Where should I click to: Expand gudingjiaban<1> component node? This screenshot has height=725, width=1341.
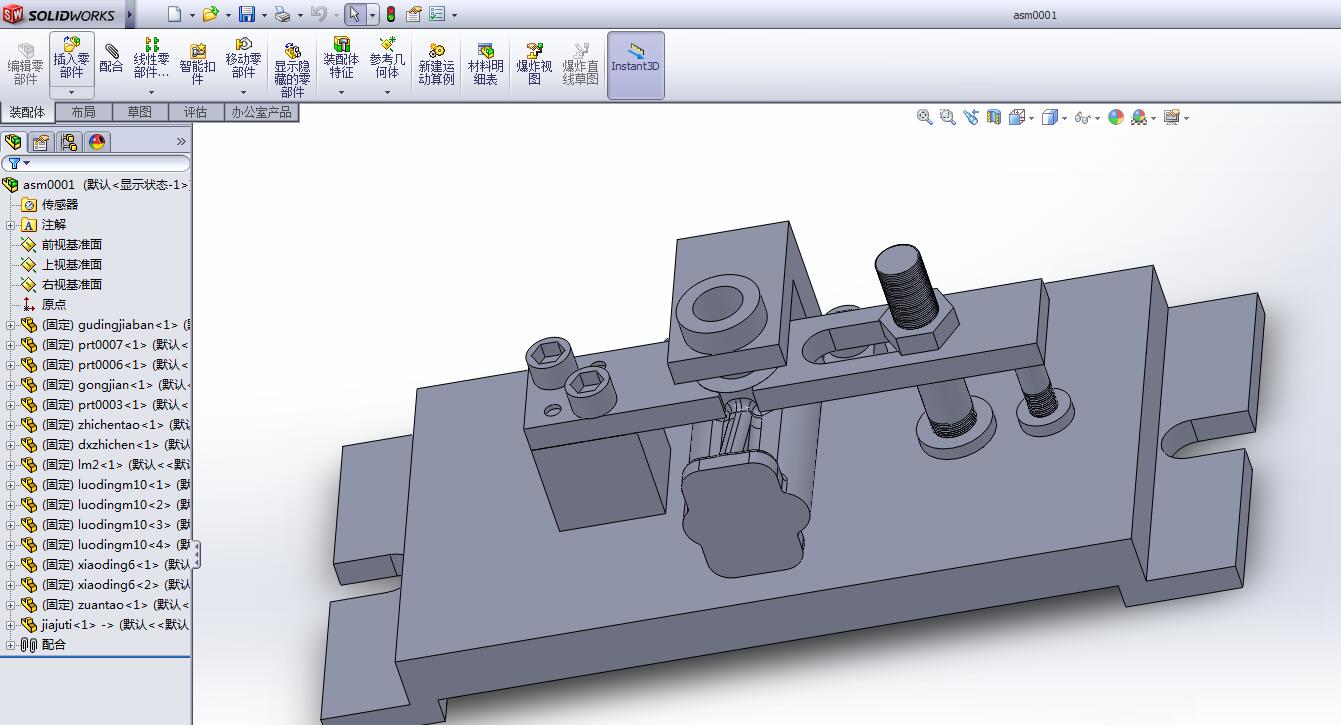click(11, 325)
